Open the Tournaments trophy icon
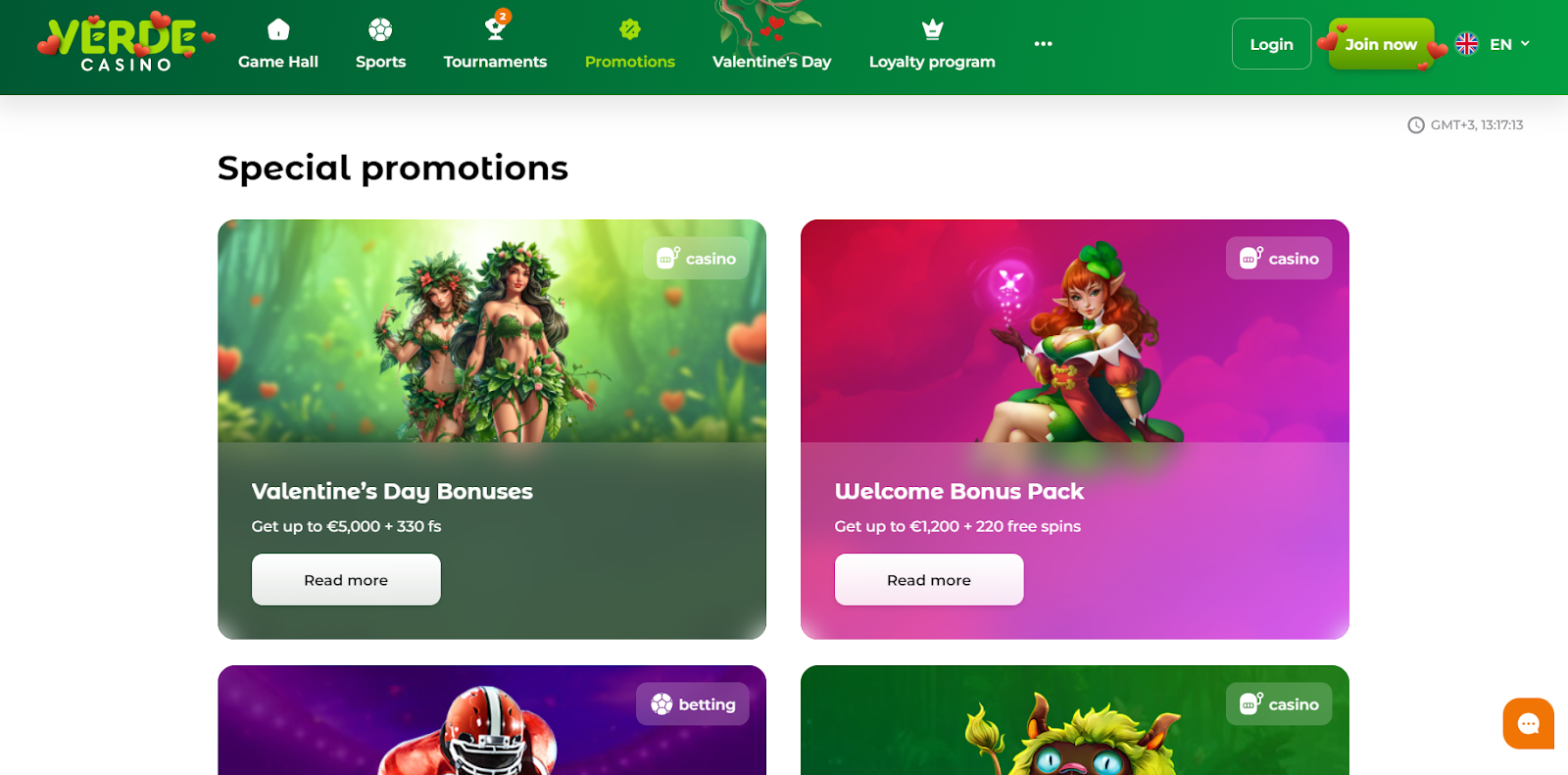 click(x=496, y=27)
